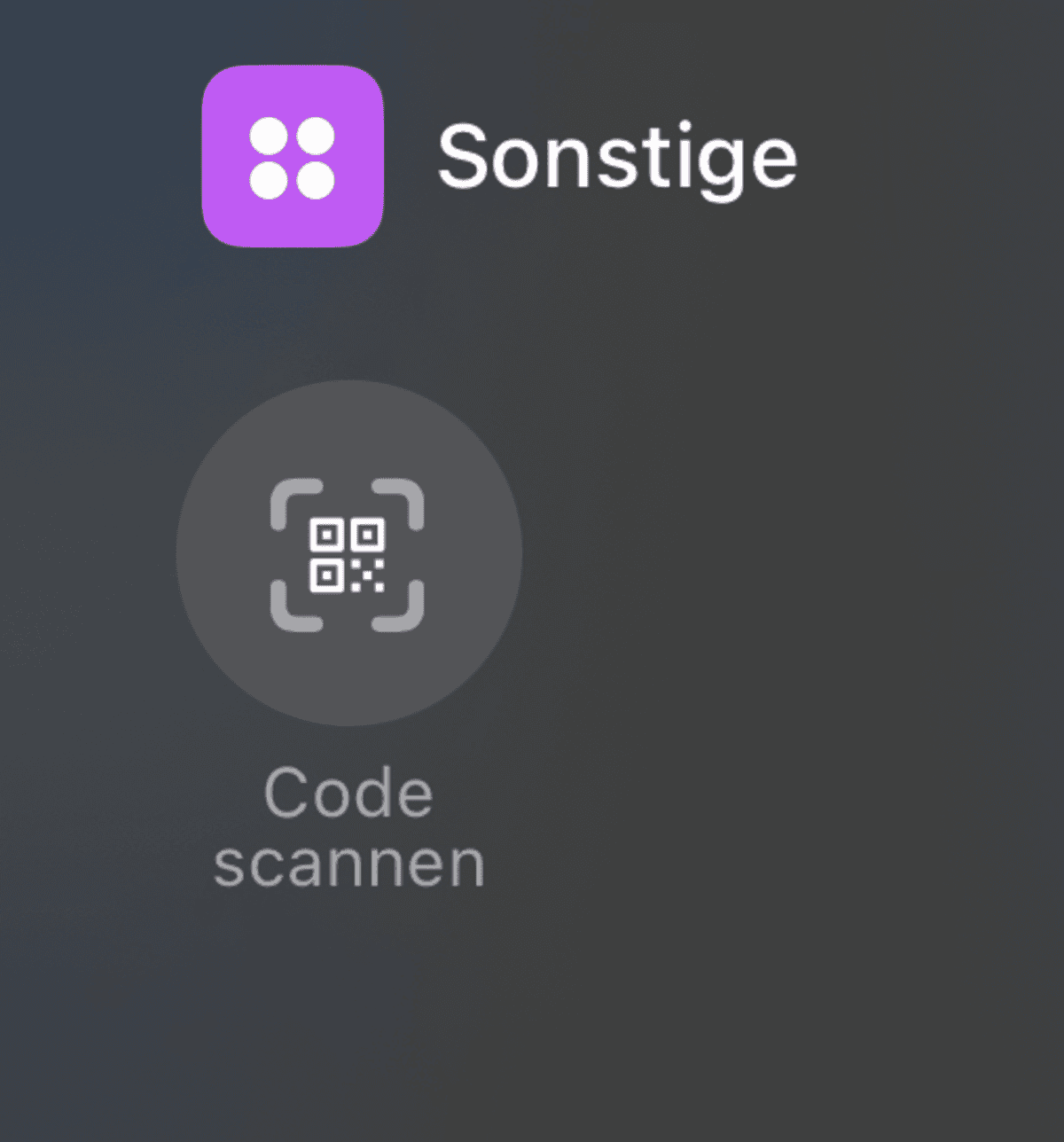This screenshot has height=1142, width=1064.
Task: Click the word "scannen" under the circle
Action: [x=348, y=864]
